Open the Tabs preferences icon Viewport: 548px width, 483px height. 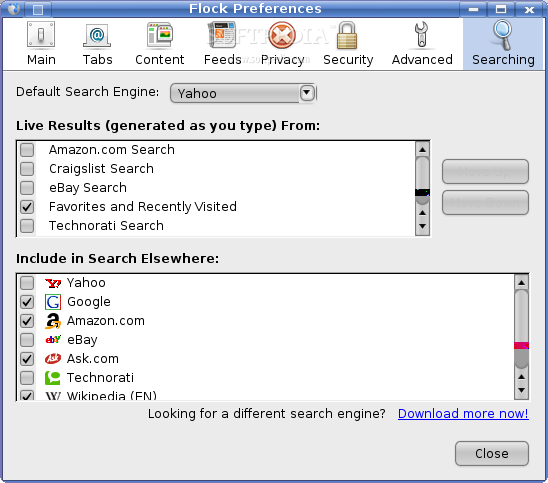click(97, 35)
